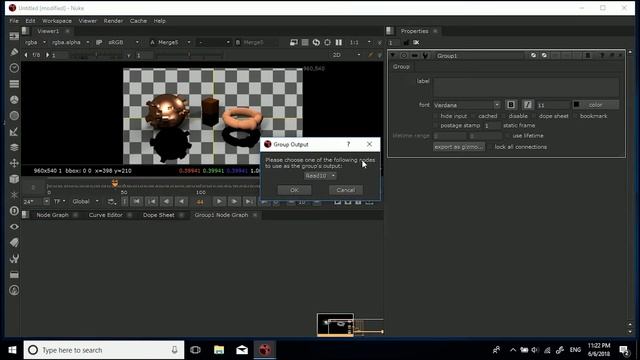This screenshot has width=640, height=360.
Task: Enable the disable checkbox
Action: click(x=504, y=116)
